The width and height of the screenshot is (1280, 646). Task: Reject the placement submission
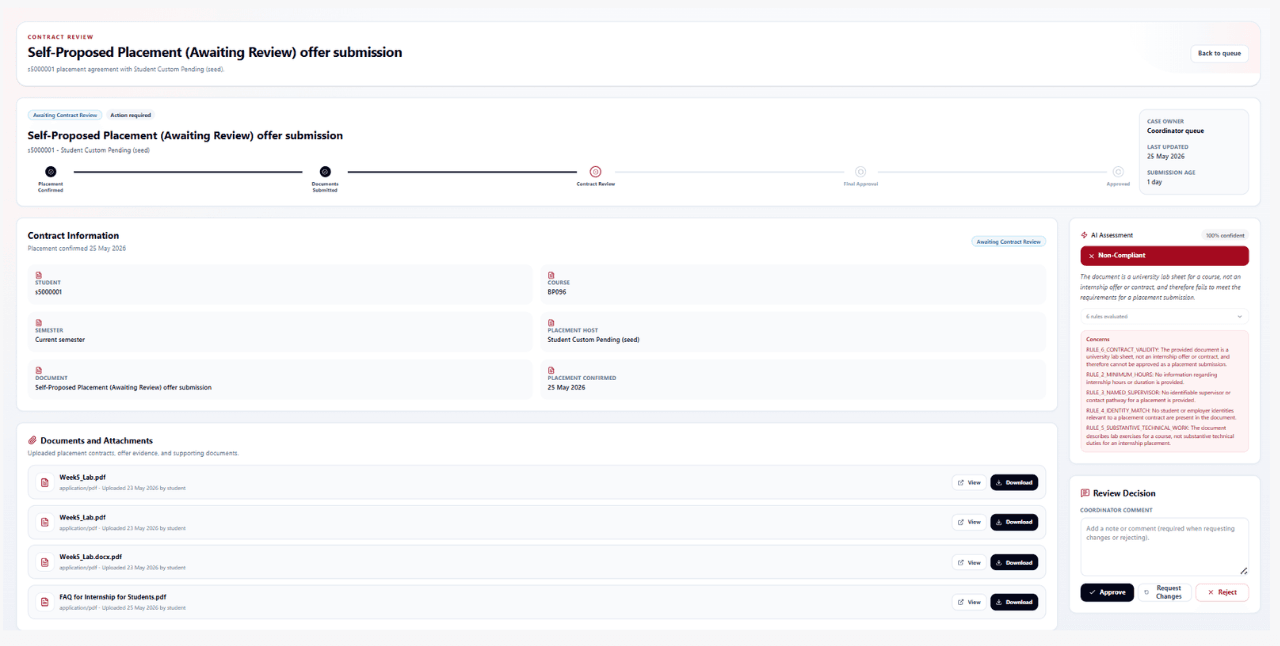[x=1222, y=592]
